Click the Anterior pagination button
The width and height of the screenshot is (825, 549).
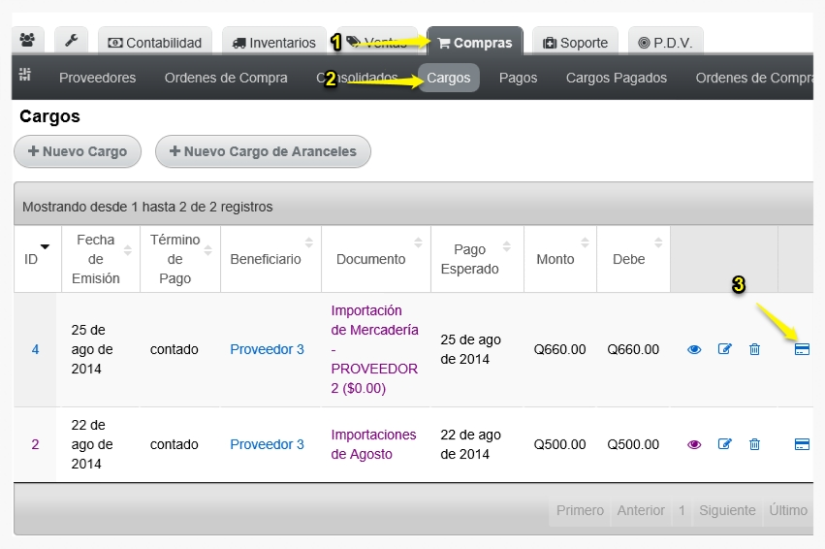[x=641, y=510]
